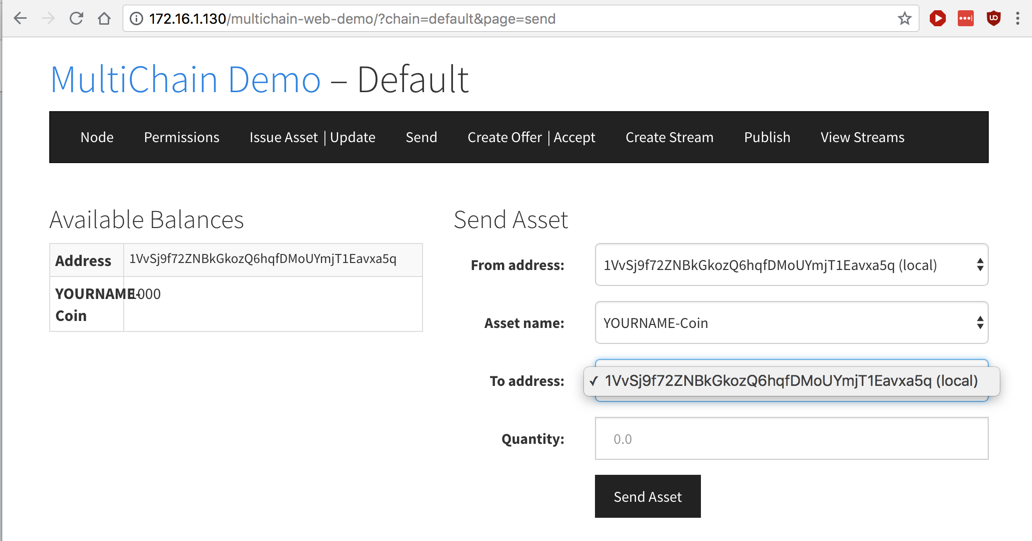This screenshot has width=1032, height=541.
Task: Bookmark this page with the star
Action: coord(905,18)
